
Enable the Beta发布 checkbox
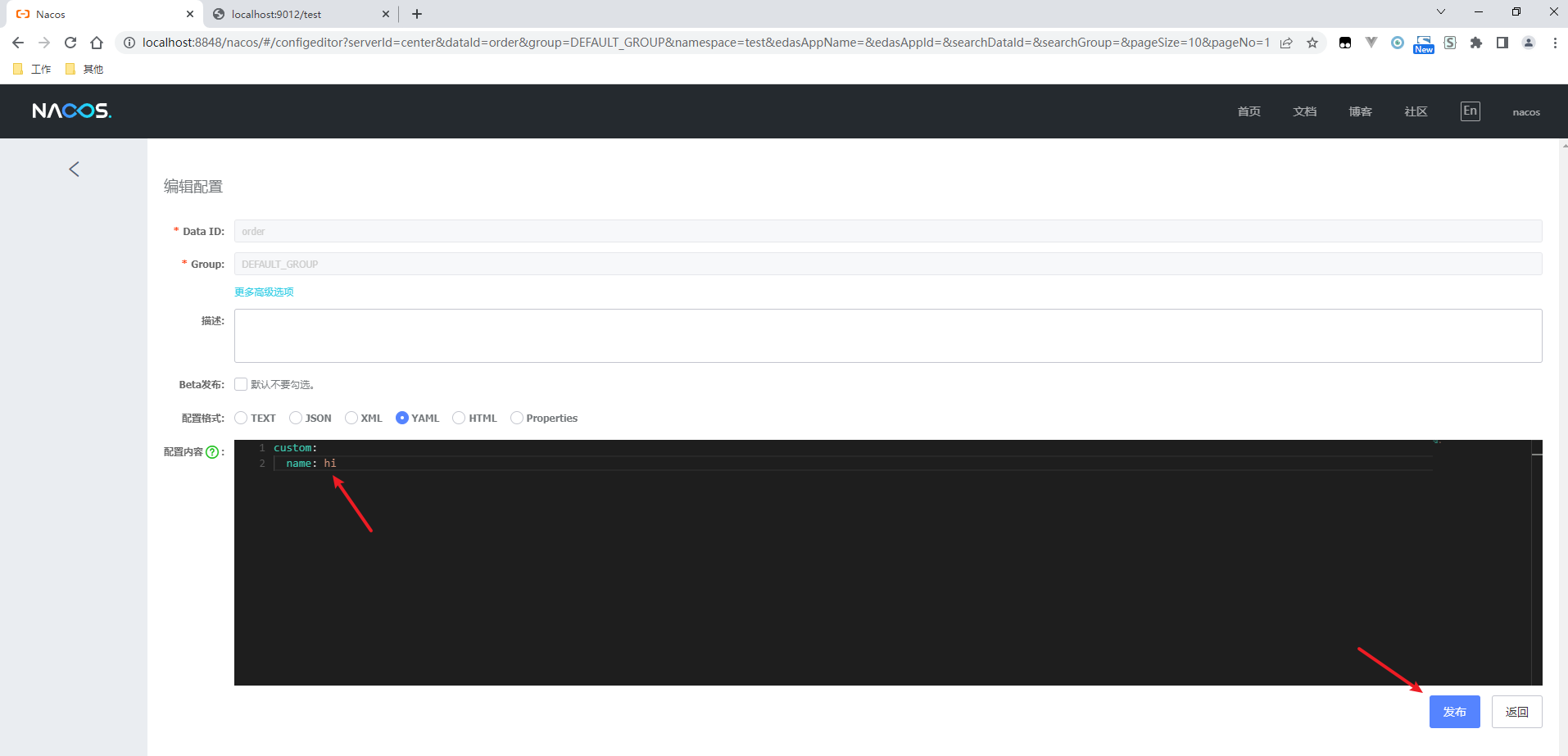click(x=240, y=384)
